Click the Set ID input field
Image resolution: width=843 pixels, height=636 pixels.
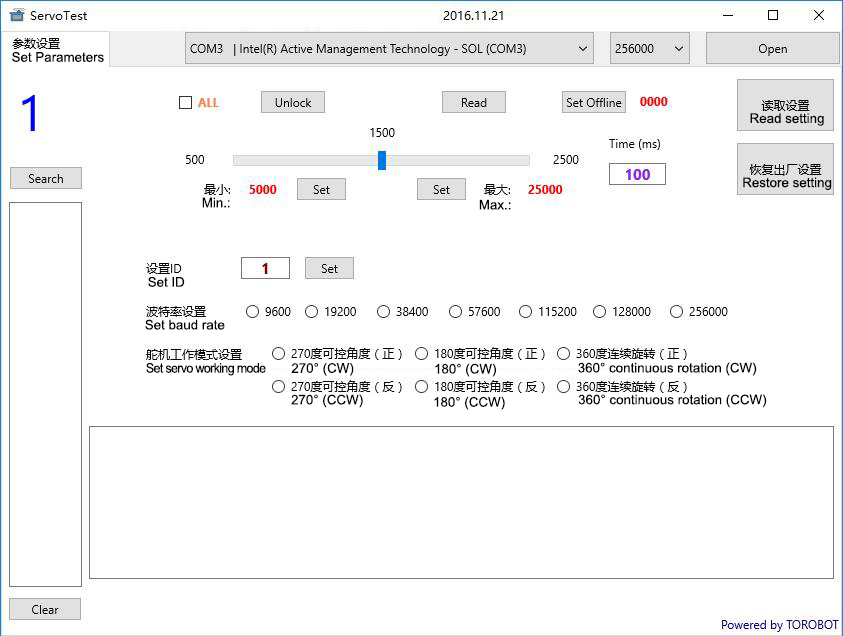[265, 268]
